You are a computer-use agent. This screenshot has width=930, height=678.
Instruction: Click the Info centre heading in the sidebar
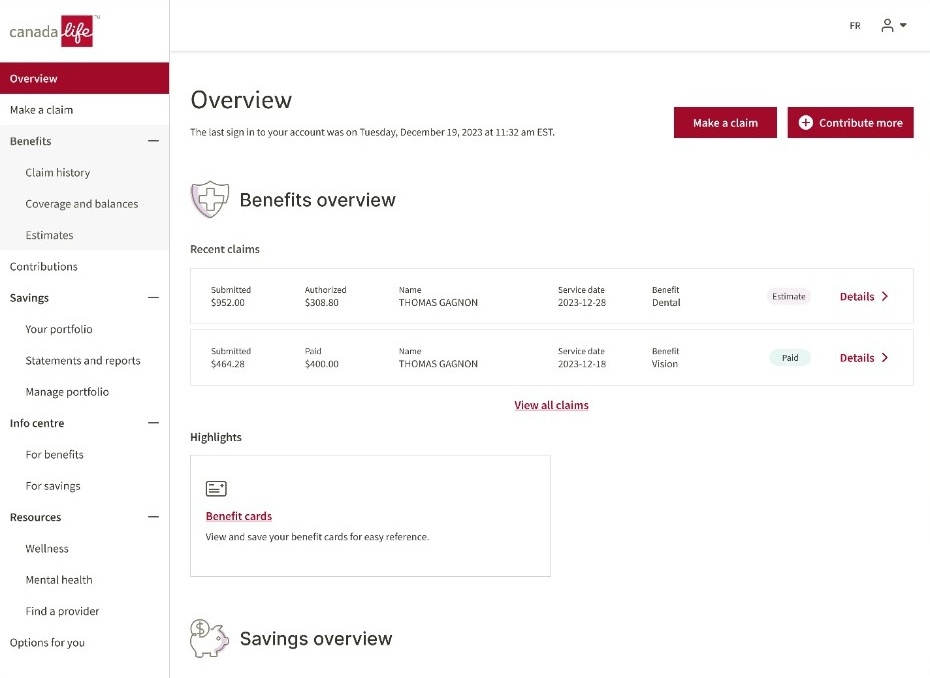coord(37,423)
